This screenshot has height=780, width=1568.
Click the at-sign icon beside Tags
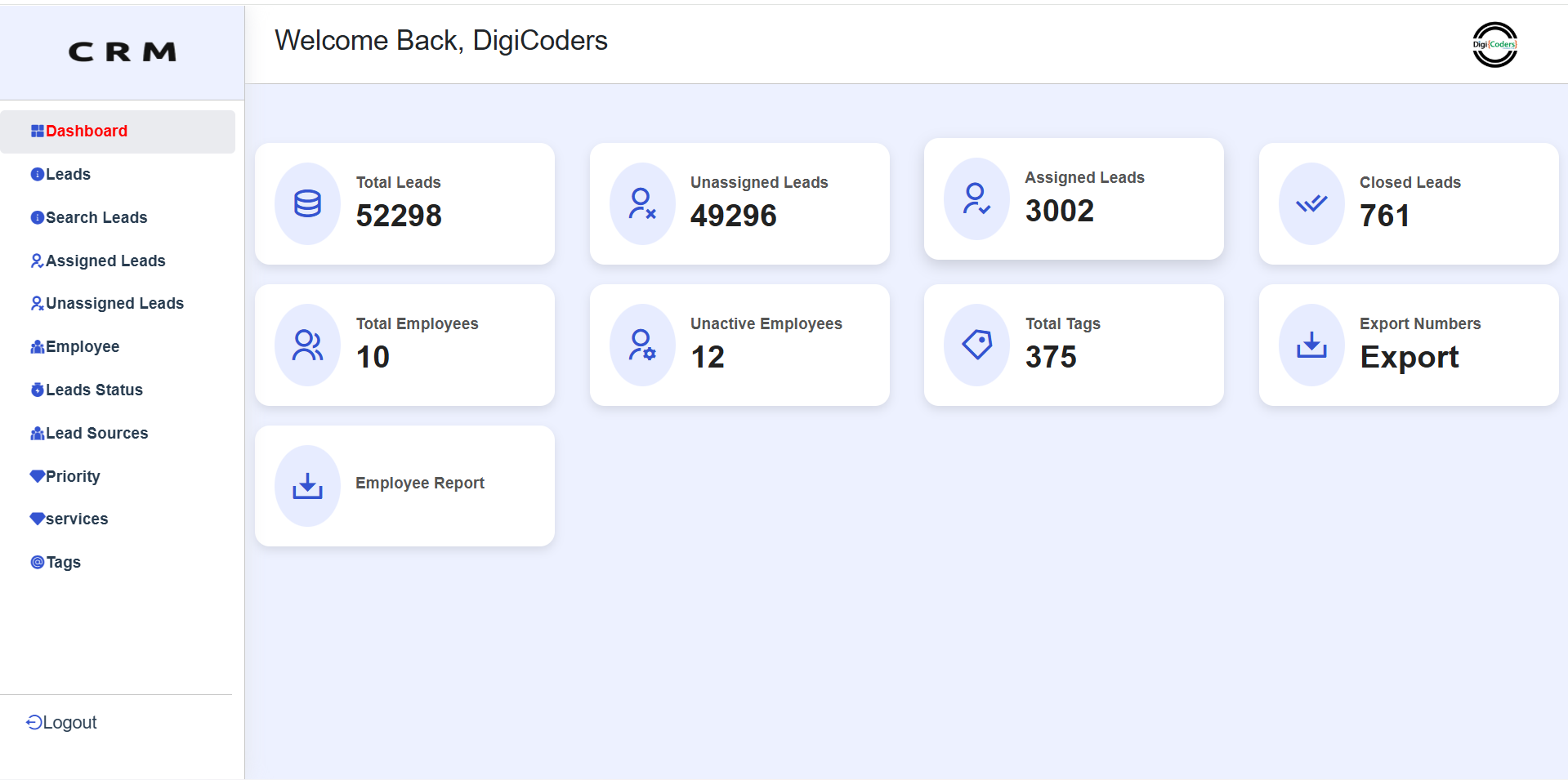(38, 562)
